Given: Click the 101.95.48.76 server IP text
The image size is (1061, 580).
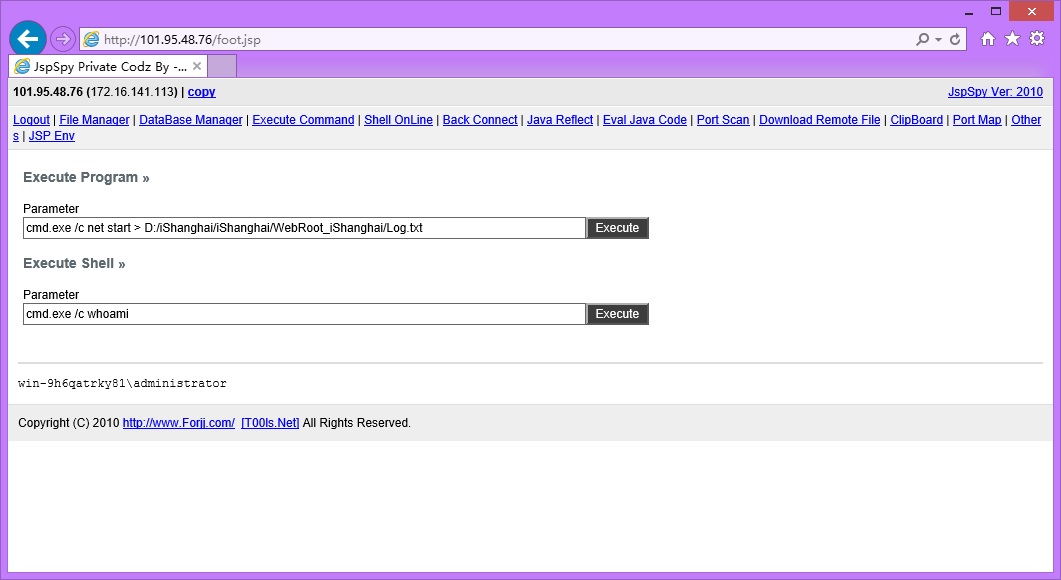Looking at the screenshot, I should (x=48, y=92).
